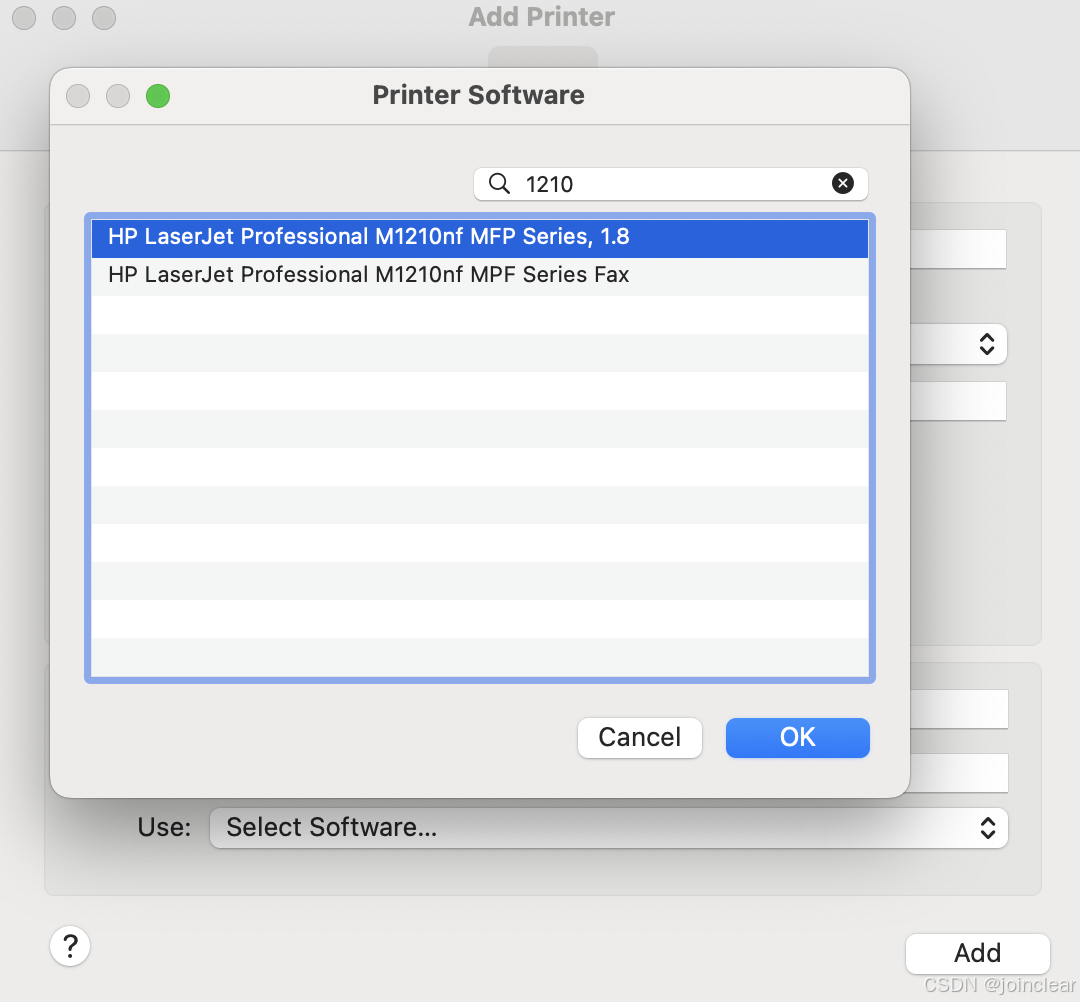Click Add button in Add Printer window

coord(977,953)
